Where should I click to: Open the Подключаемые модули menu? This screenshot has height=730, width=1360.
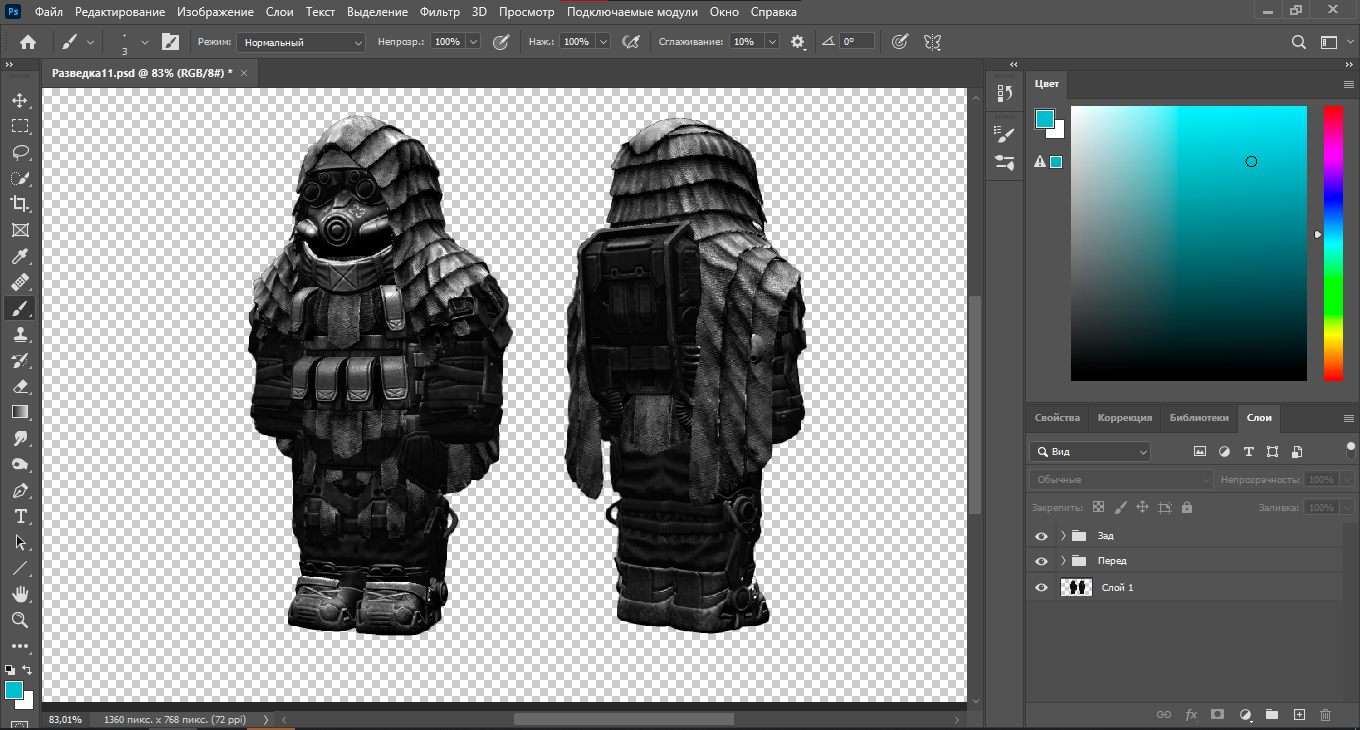click(633, 12)
